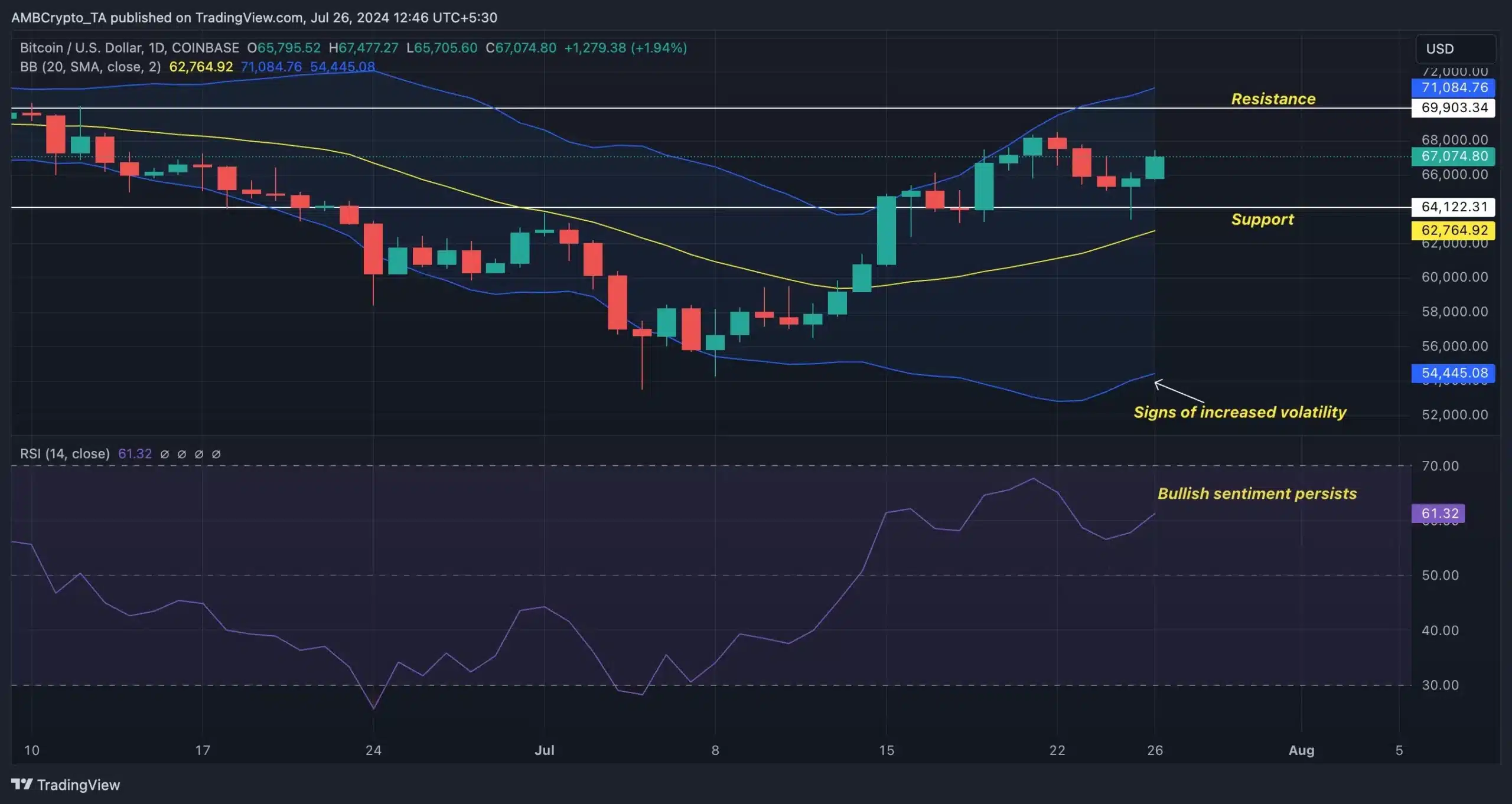
Task: Click the low price L65,705.60
Action: [x=442, y=48]
